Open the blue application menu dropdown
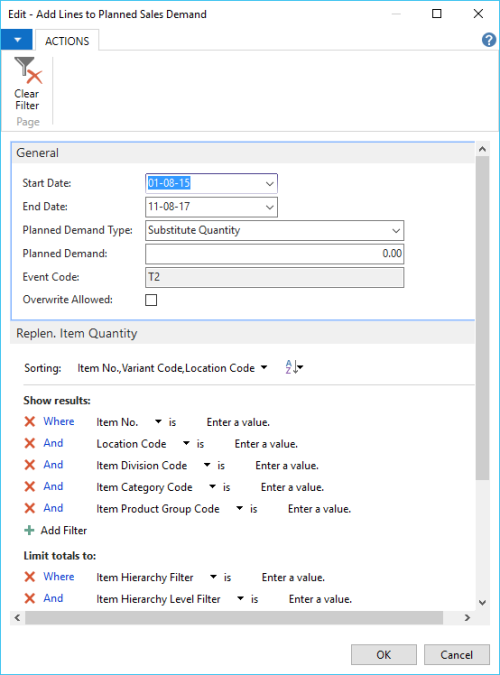 (x=17, y=40)
